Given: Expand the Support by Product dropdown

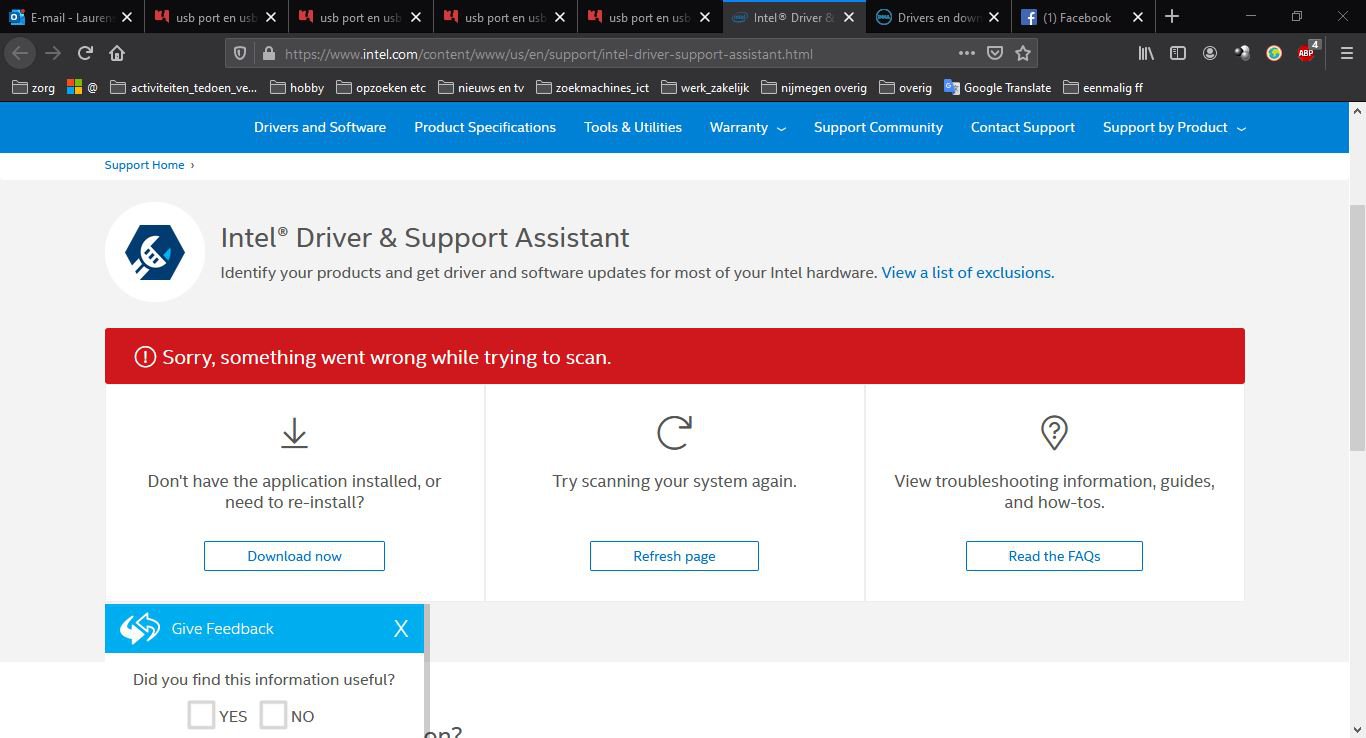Looking at the screenshot, I should [x=1174, y=127].
